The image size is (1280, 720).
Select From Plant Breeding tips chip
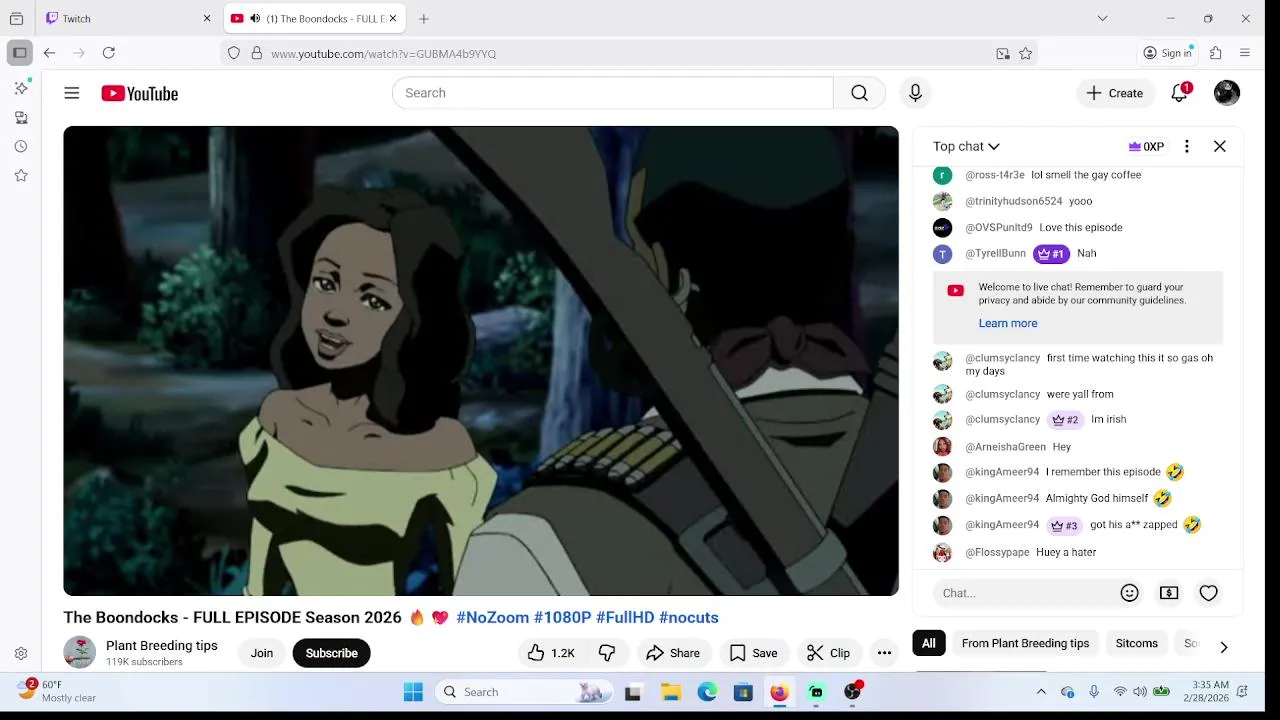pos(1025,643)
